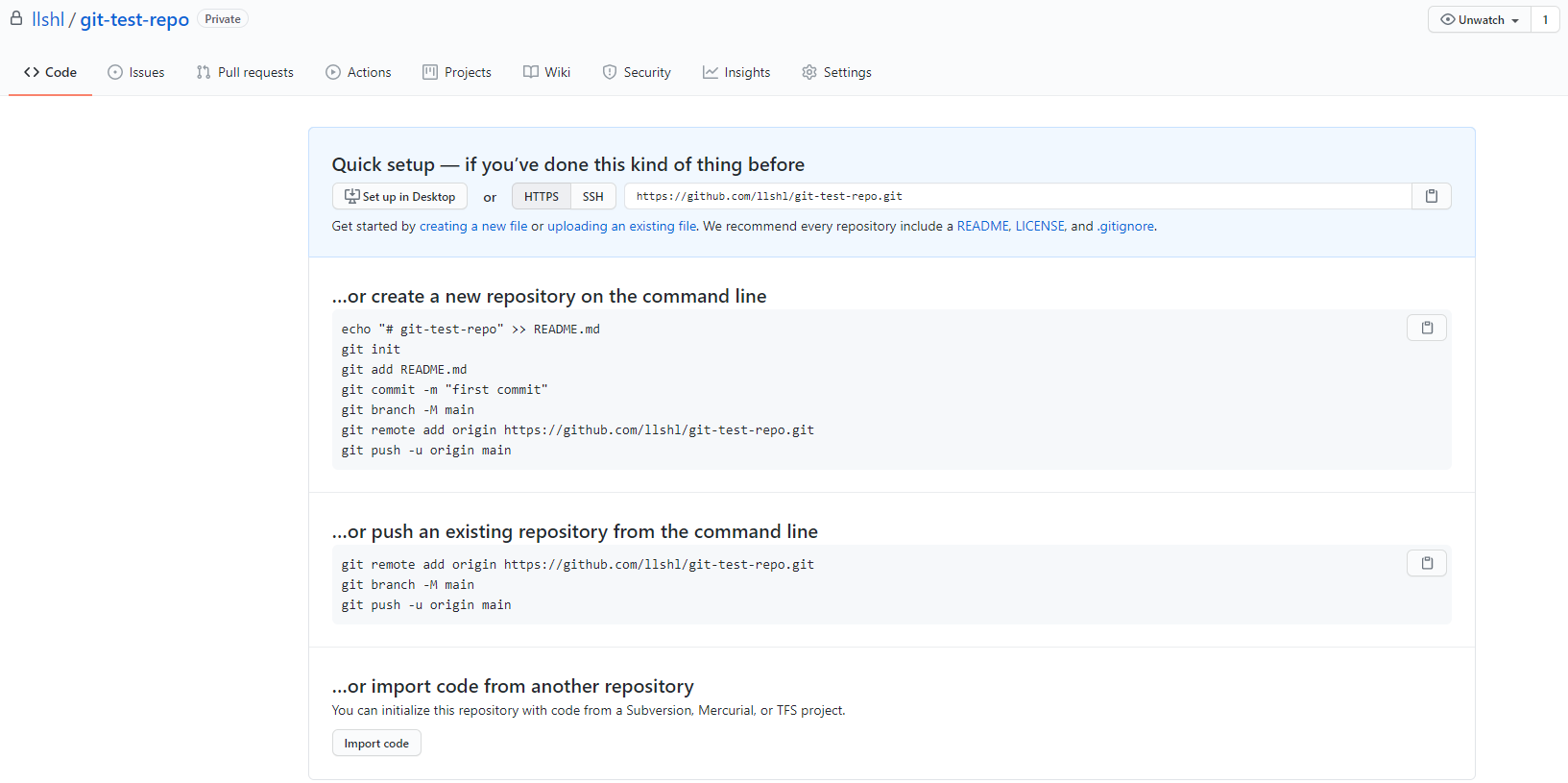
Task: Click '…or create a new repository' heading
Action: [x=549, y=296]
